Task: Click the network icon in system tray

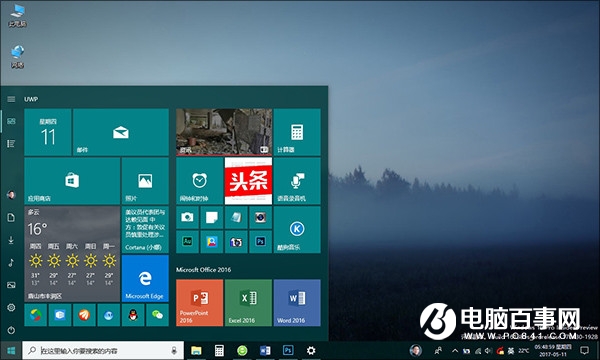Action: (478, 350)
